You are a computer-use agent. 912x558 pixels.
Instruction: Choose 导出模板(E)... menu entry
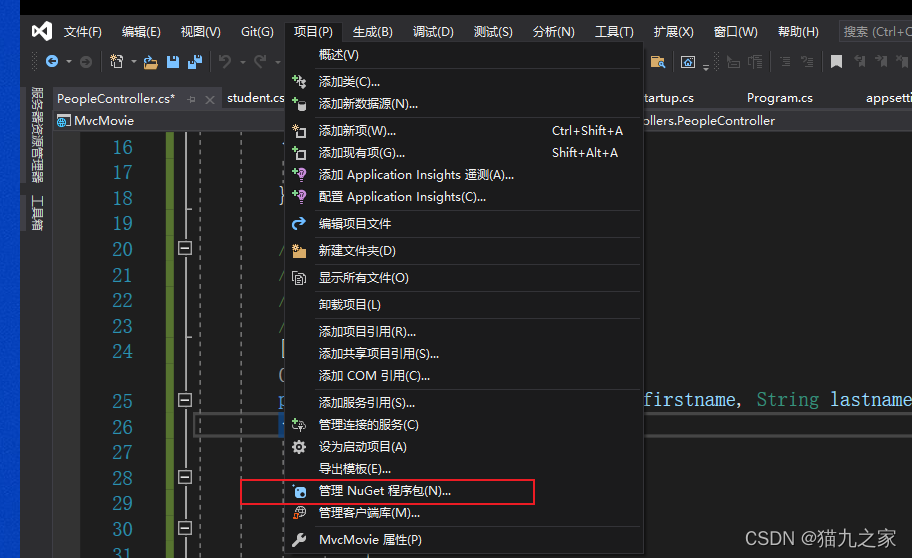click(464, 469)
